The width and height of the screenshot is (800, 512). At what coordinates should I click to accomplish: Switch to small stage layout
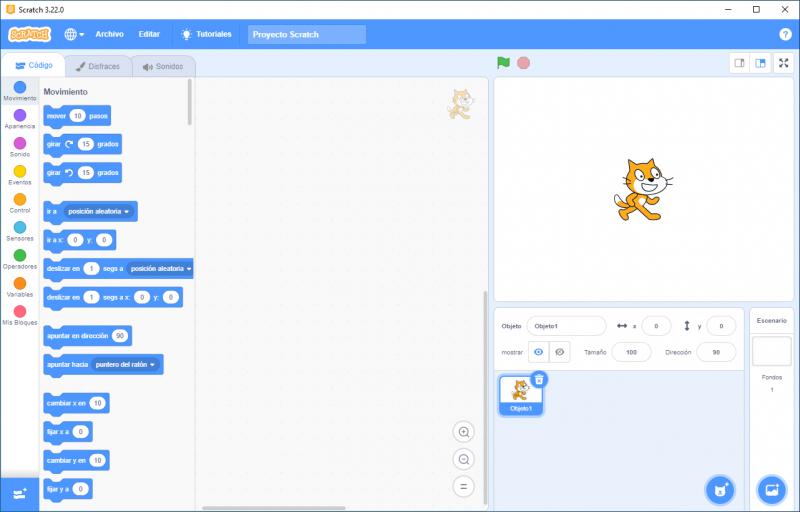(740, 63)
